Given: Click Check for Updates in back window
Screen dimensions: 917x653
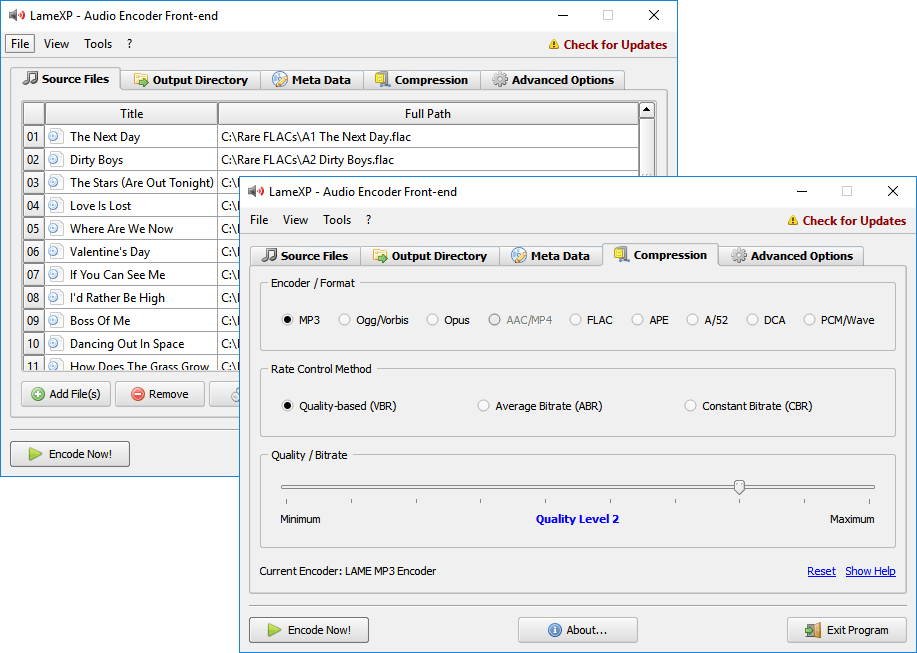Looking at the screenshot, I should click(x=615, y=44).
